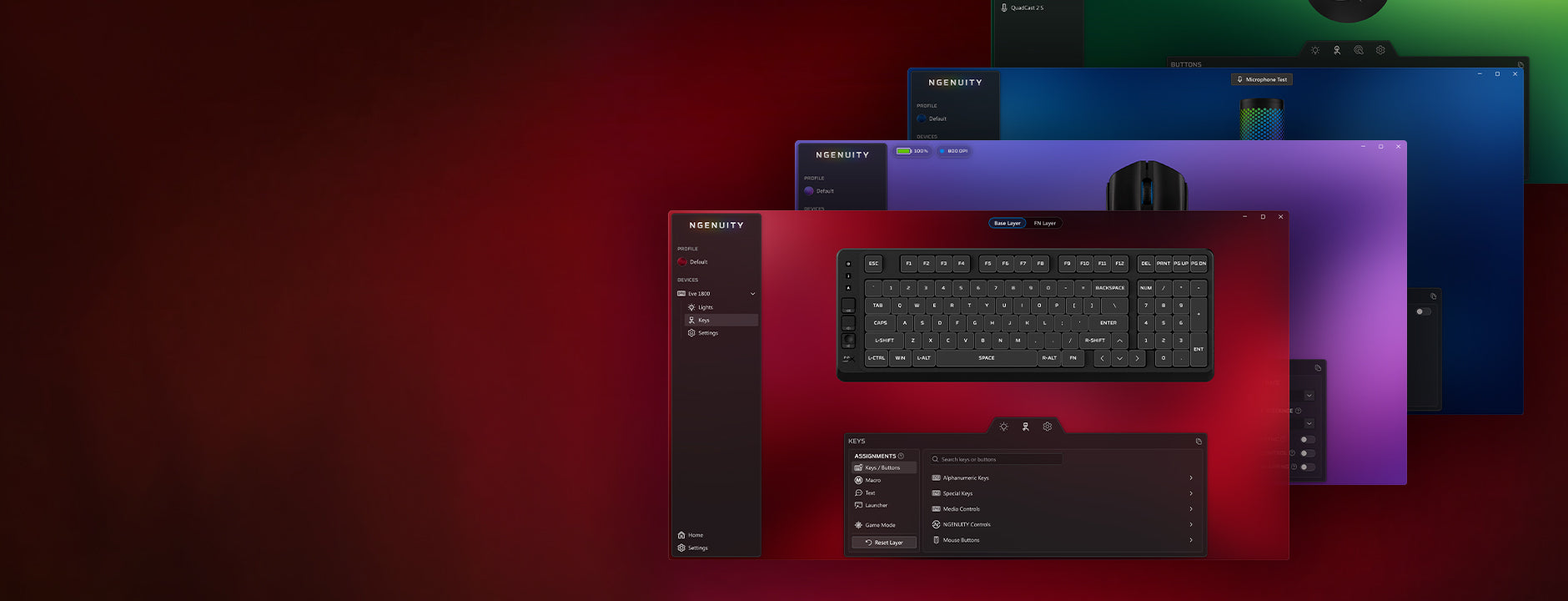The height and width of the screenshot is (601, 1568).
Task: Click the key-assignment icon in green window tab strip
Action: (1337, 50)
